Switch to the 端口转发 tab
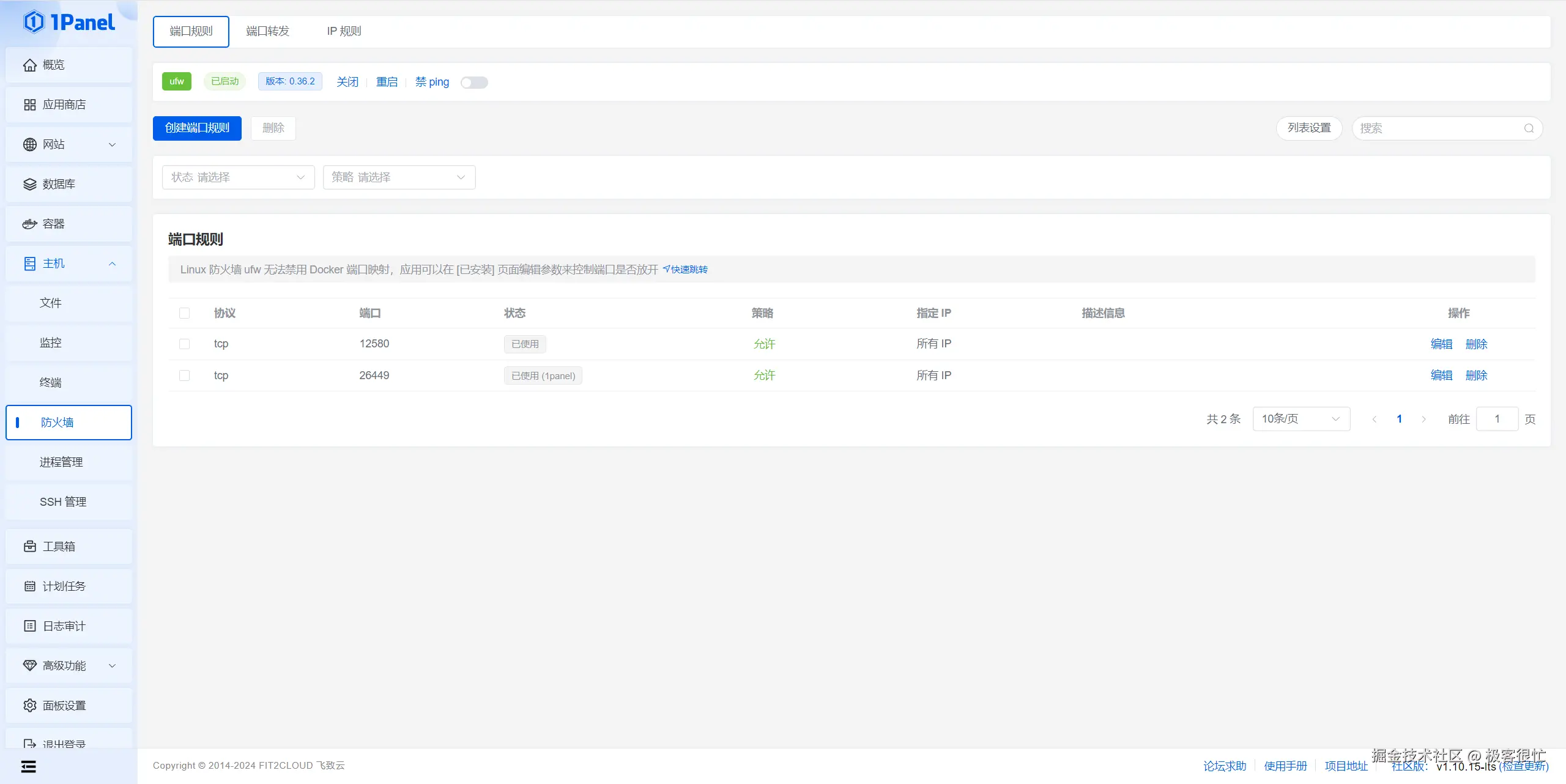This screenshot has width=1566, height=784. coord(267,31)
